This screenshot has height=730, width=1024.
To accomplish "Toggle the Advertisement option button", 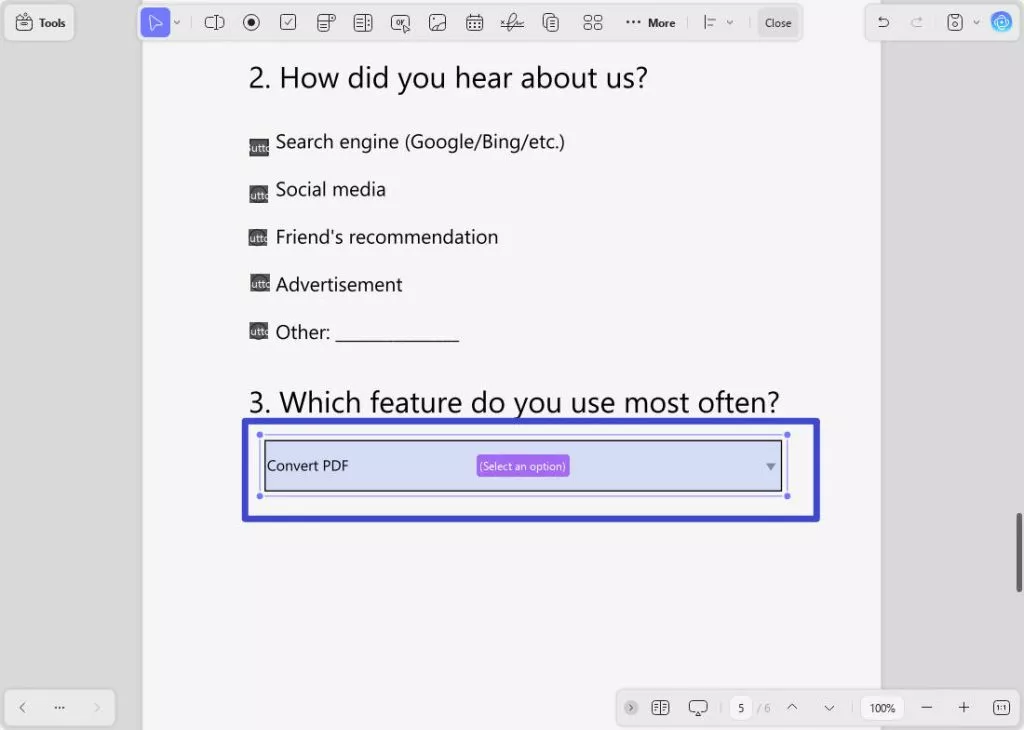I will tap(260, 283).
